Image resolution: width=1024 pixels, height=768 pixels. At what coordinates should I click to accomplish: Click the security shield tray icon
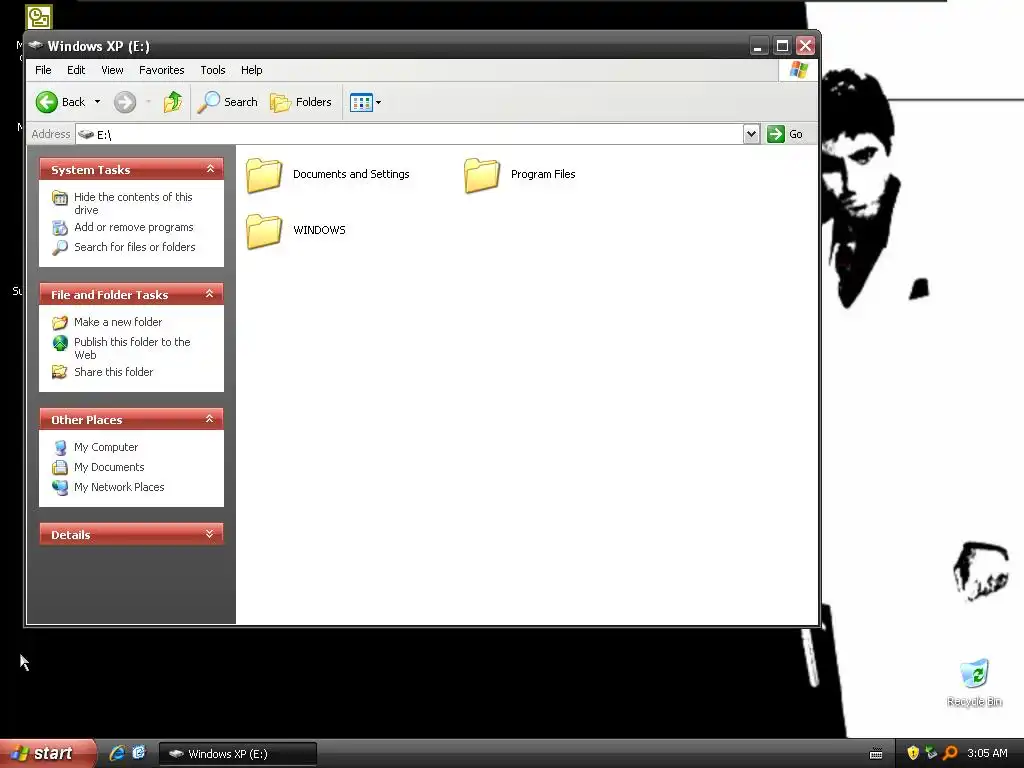913,753
